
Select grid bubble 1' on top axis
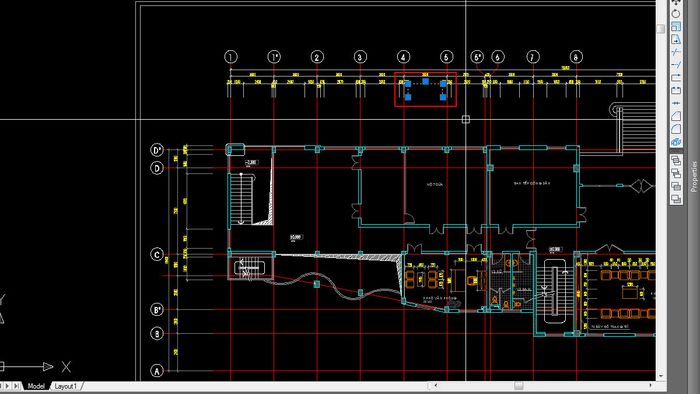coord(274,57)
